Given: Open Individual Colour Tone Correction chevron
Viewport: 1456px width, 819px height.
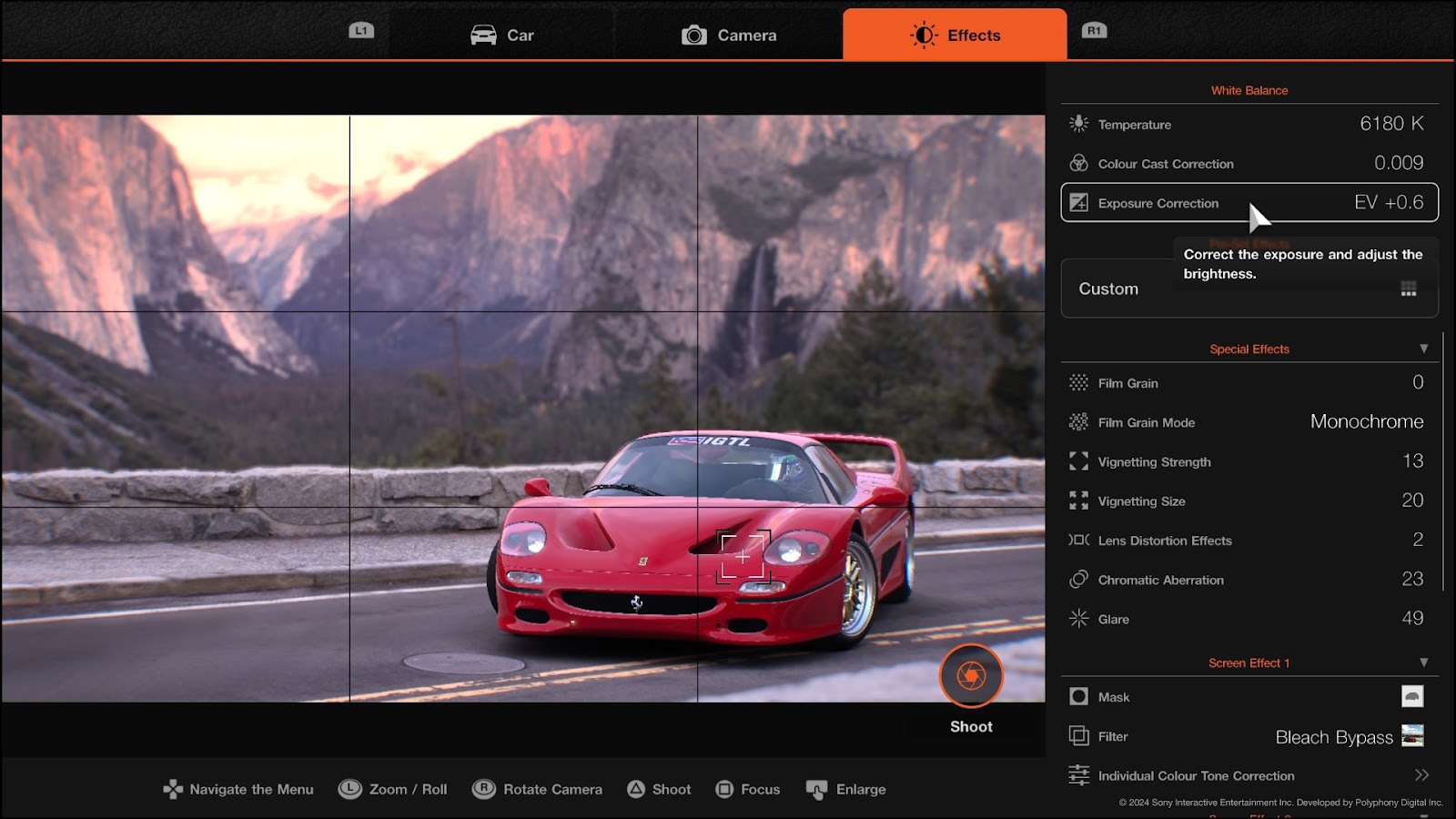Looking at the screenshot, I should click(1421, 774).
